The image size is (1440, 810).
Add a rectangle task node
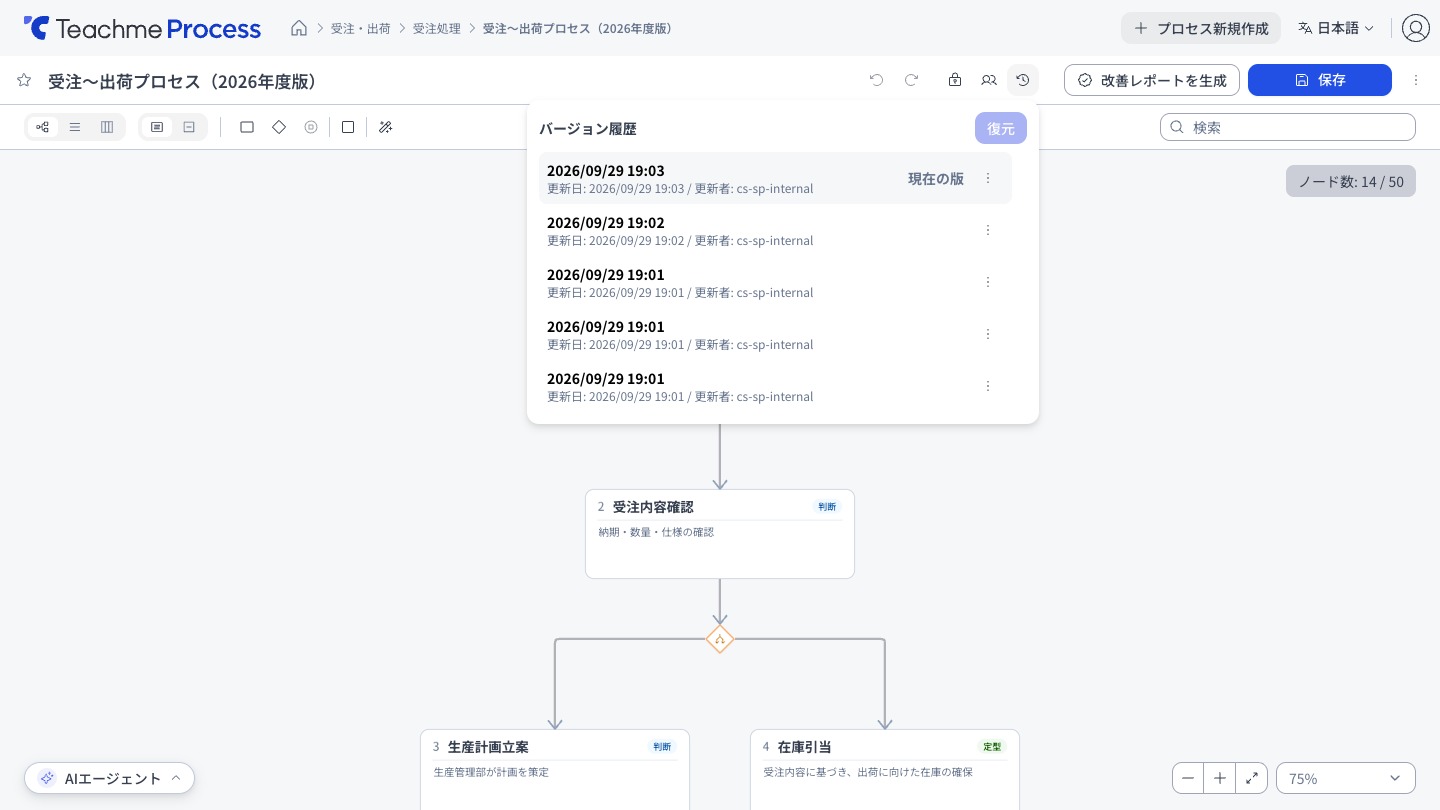click(x=247, y=127)
